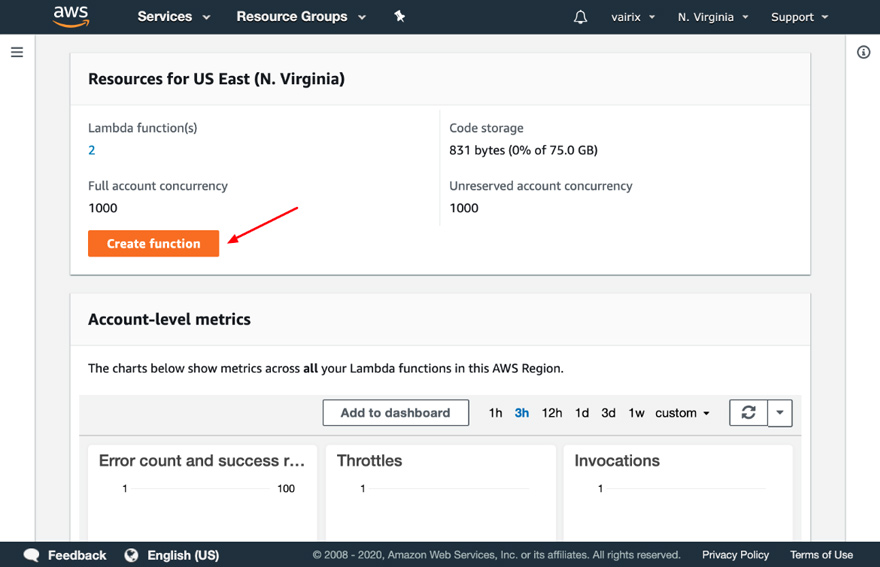Click the Full account concurrency label
This screenshot has height=567, width=880.
pos(158,186)
